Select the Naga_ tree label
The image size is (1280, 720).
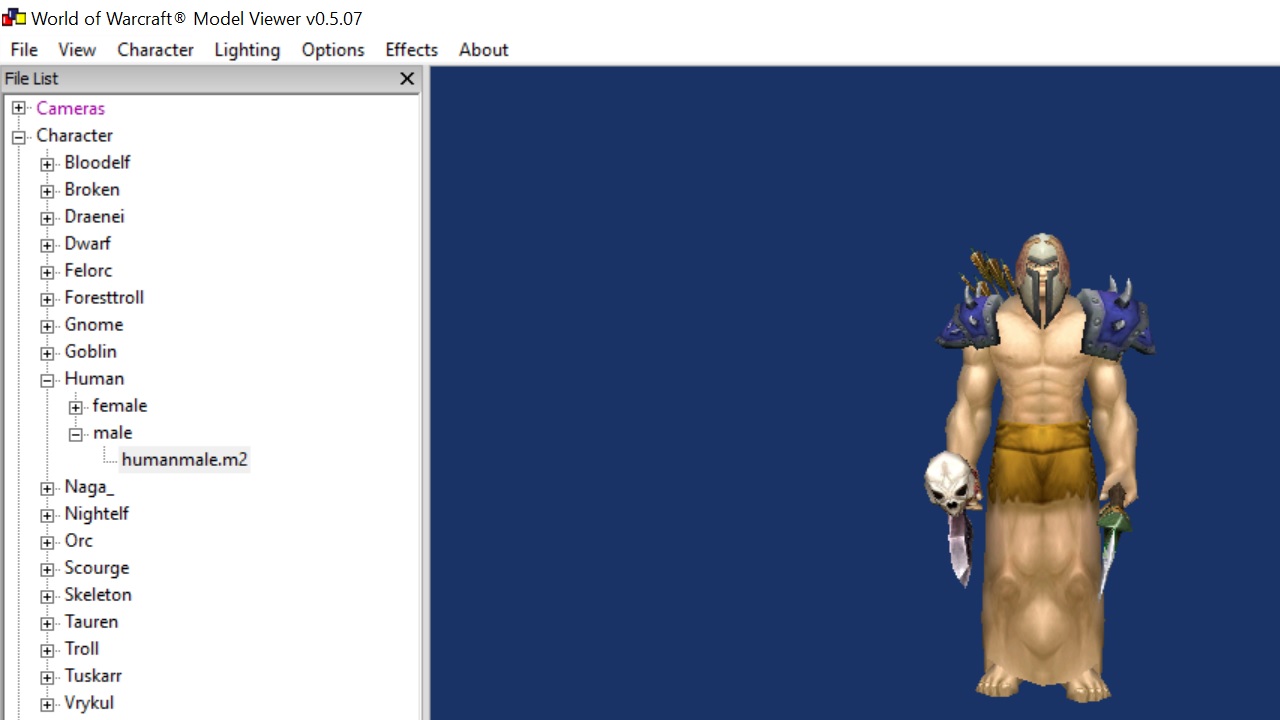click(x=89, y=486)
